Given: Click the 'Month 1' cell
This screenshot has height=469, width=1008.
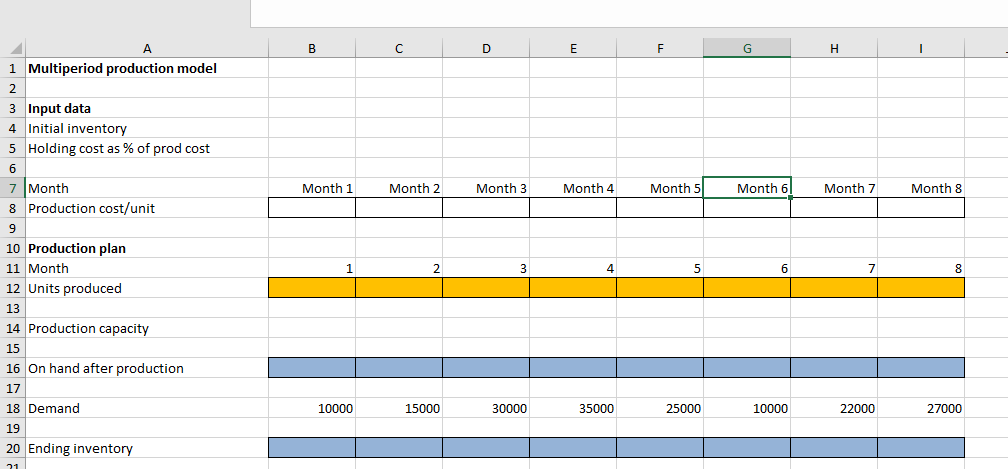Looking at the screenshot, I should [x=312, y=188].
